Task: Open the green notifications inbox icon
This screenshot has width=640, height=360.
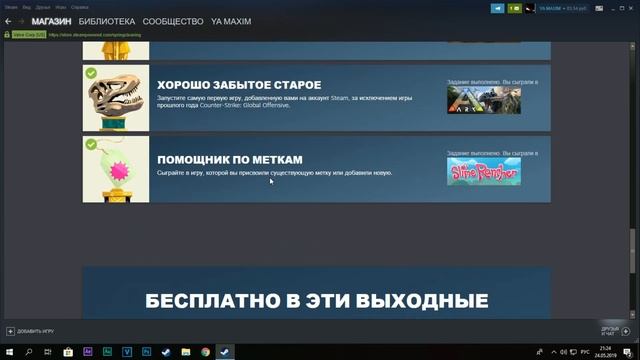Action: pyautogui.click(x=514, y=8)
